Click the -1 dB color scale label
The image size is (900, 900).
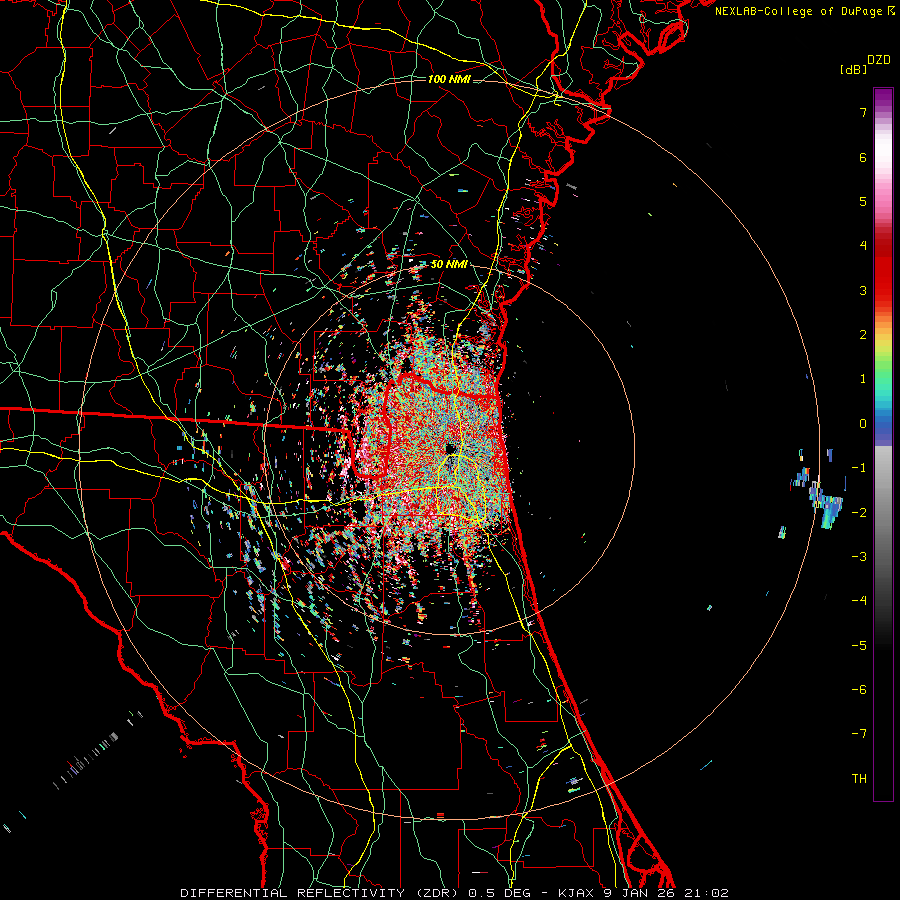pyautogui.click(x=859, y=468)
